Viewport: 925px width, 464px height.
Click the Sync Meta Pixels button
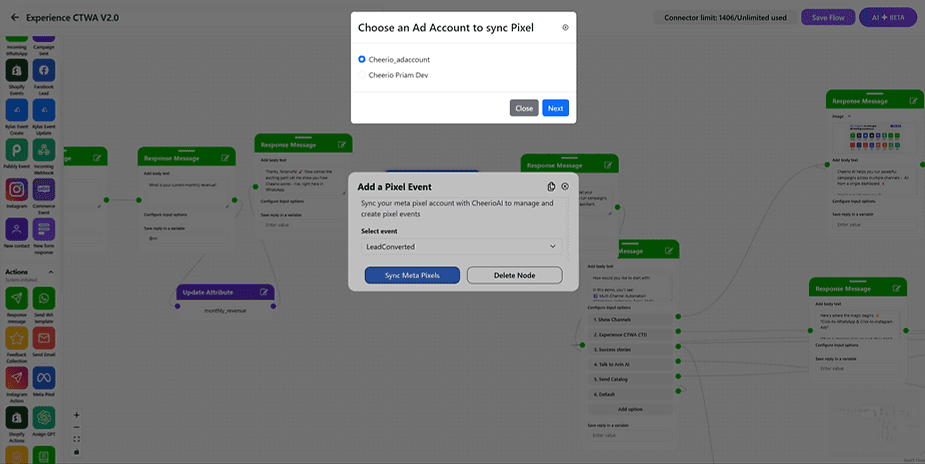point(412,275)
